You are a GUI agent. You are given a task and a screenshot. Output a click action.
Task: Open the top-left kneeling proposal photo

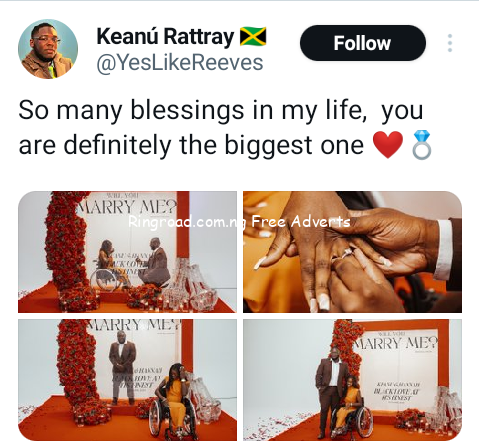pyautogui.click(x=127, y=252)
